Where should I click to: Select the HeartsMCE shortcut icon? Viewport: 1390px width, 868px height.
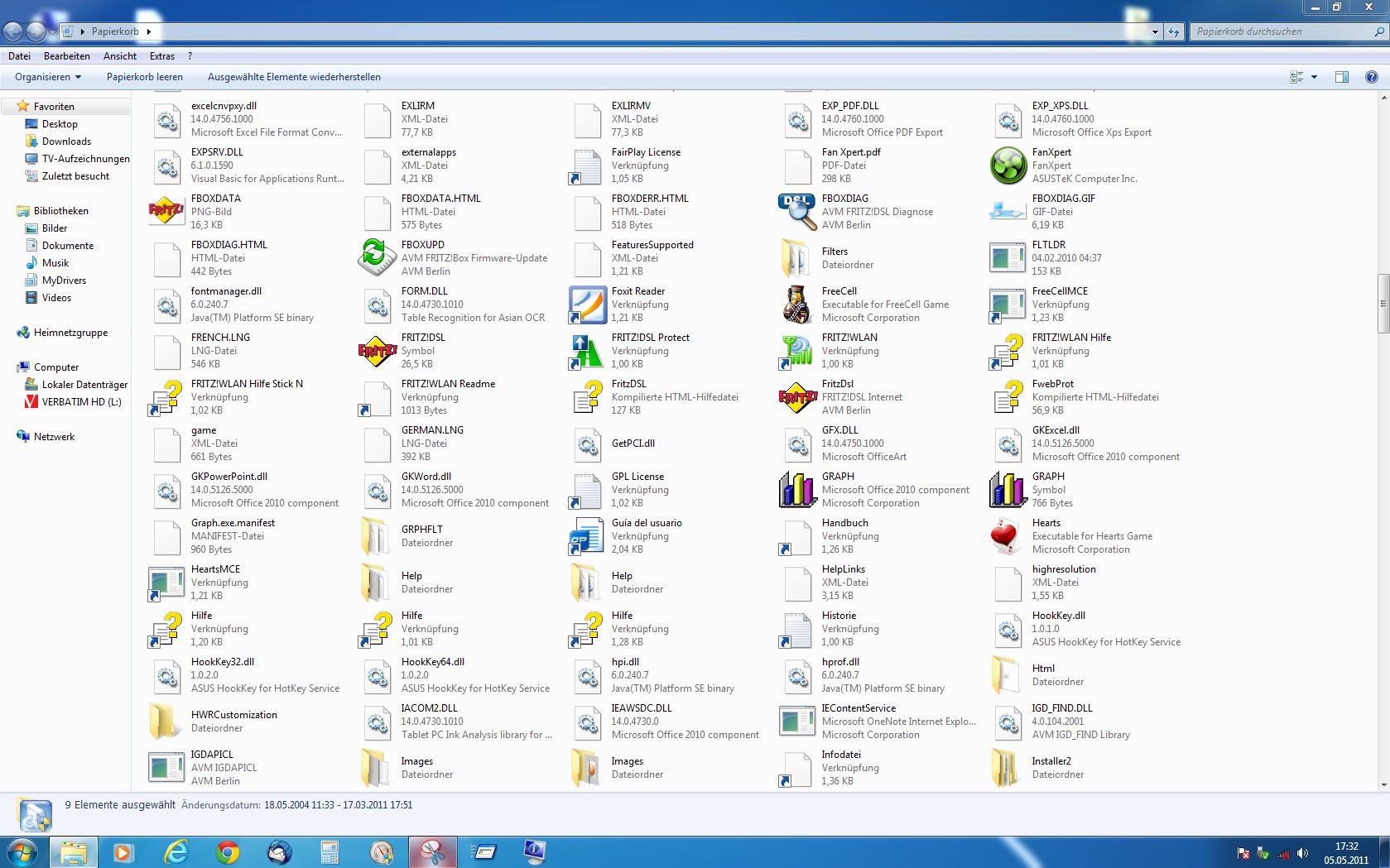(x=166, y=583)
